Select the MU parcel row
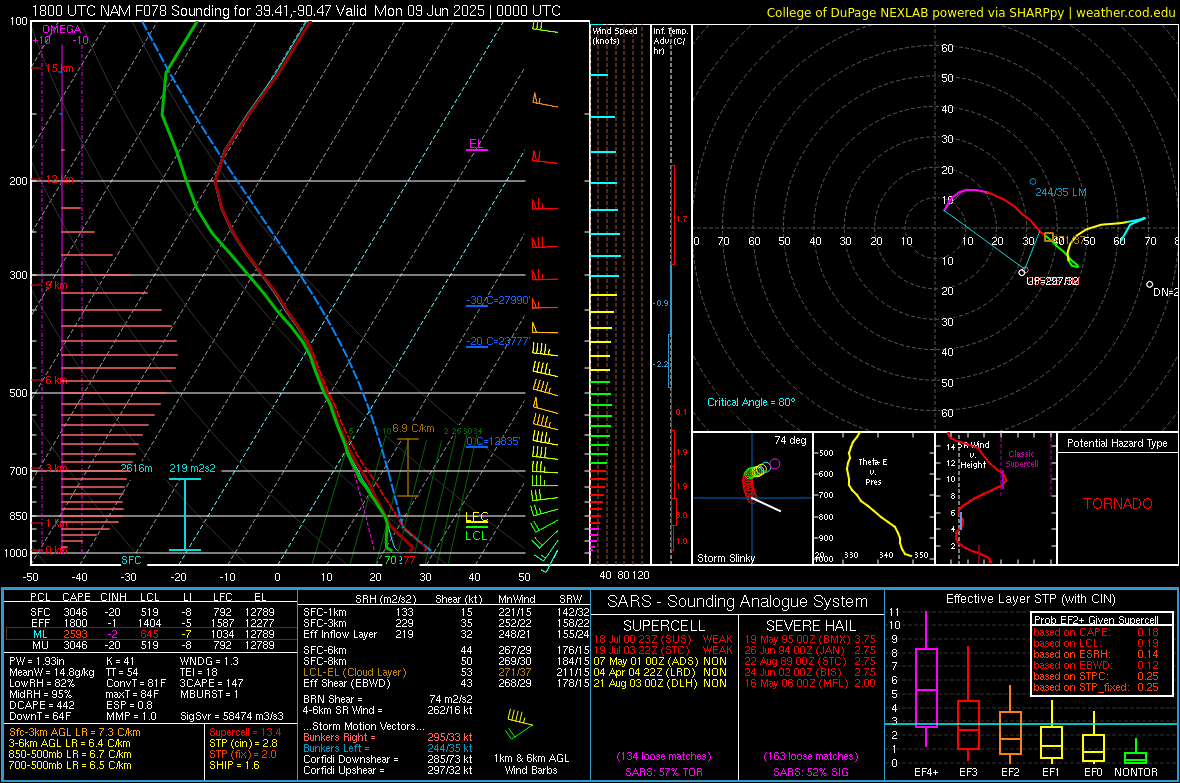 coord(151,645)
